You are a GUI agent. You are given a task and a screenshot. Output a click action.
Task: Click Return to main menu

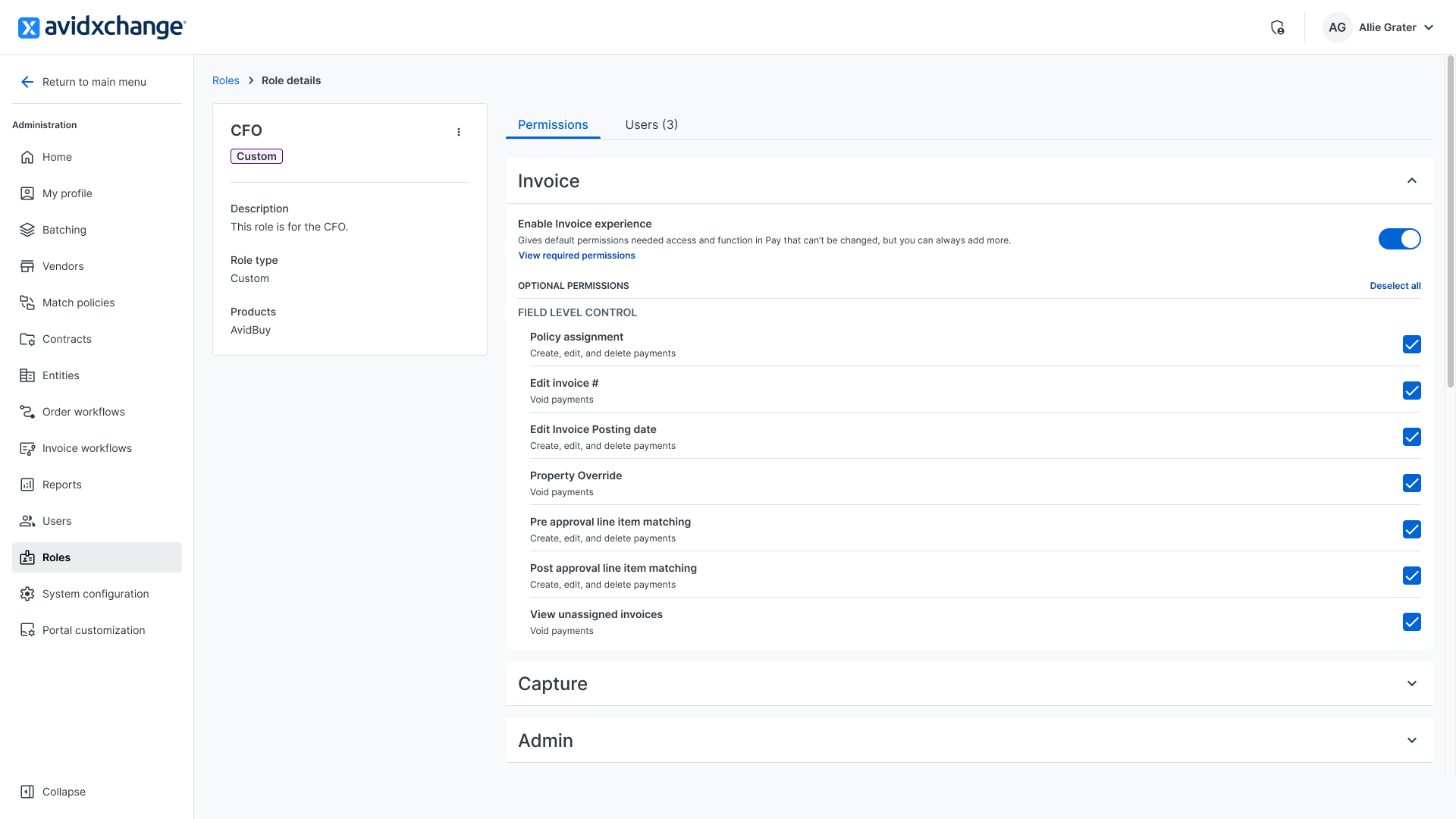coord(97,82)
